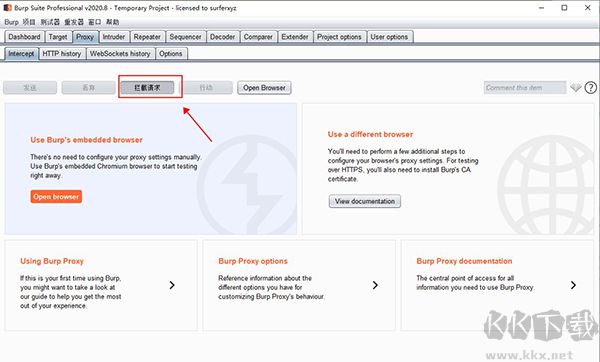This screenshot has width=600, height=362.
Task: Click the 行动 action button
Action: (x=206, y=88)
